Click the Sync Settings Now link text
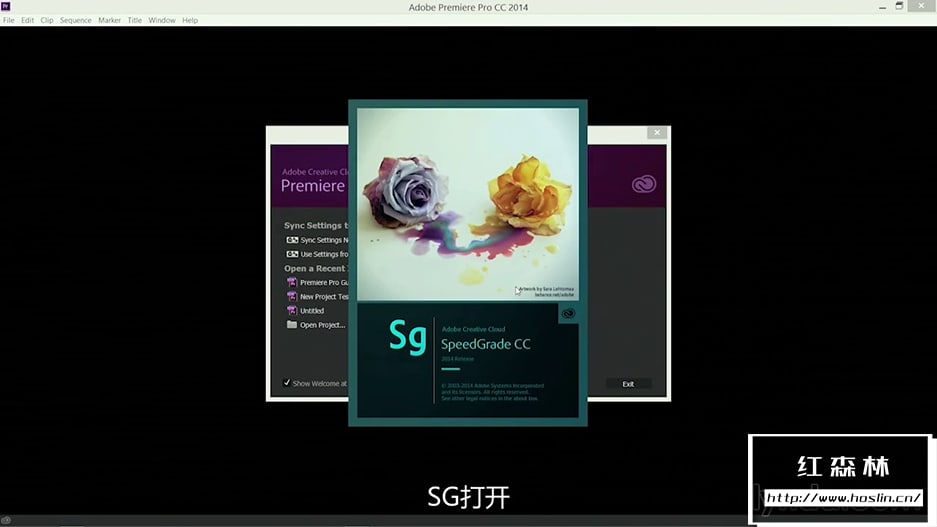The image size is (937, 527). pyautogui.click(x=324, y=240)
